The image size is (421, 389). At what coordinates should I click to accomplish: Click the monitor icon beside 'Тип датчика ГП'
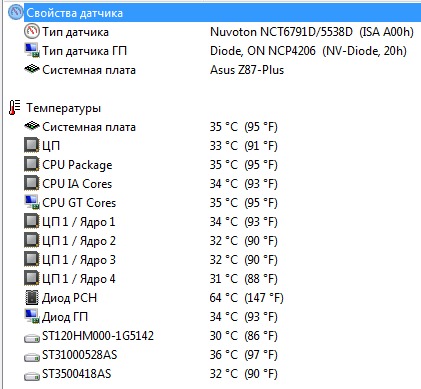tap(32, 50)
